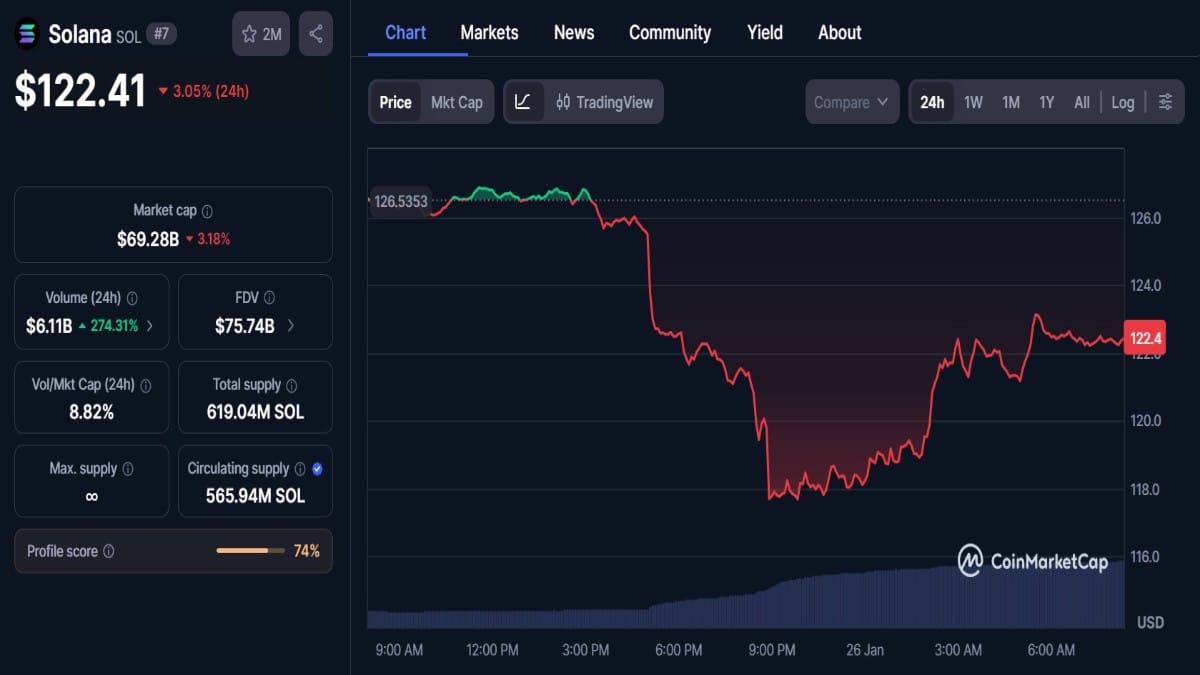Click the $6.11B volume value
Image resolution: width=1200 pixels, height=675 pixels.
pos(49,325)
